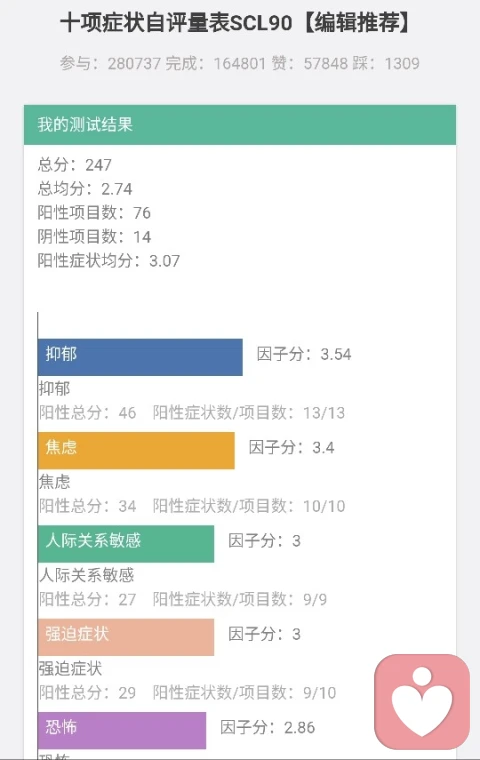
Task: Click 阴性项目数 14 text
Action: click(x=94, y=237)
